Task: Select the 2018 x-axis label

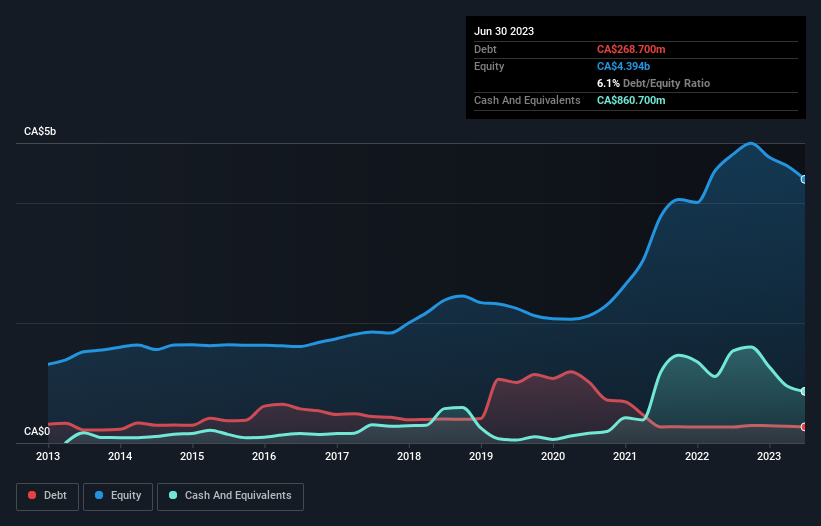Action: tap(409, 456)
